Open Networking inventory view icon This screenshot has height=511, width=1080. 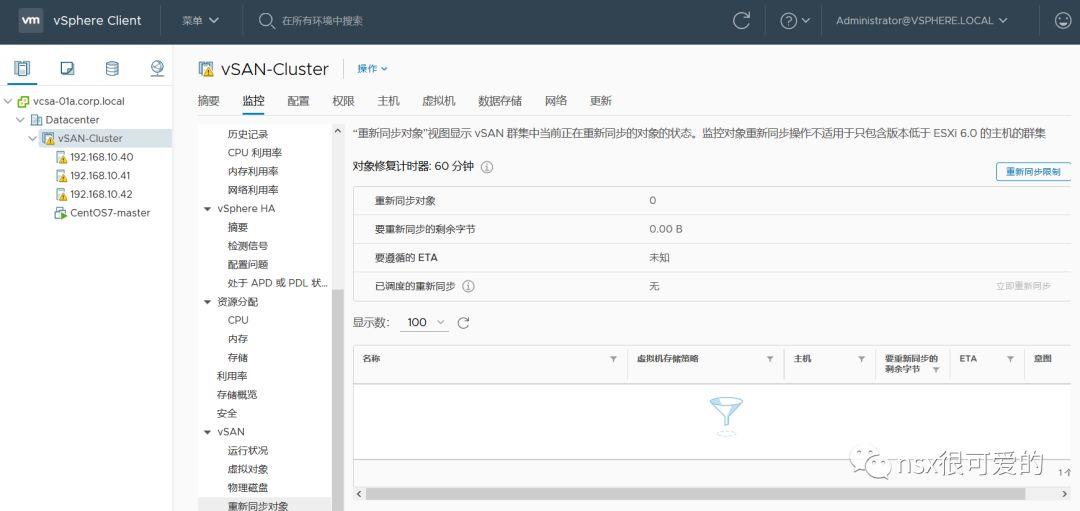[x=157, y=68]
